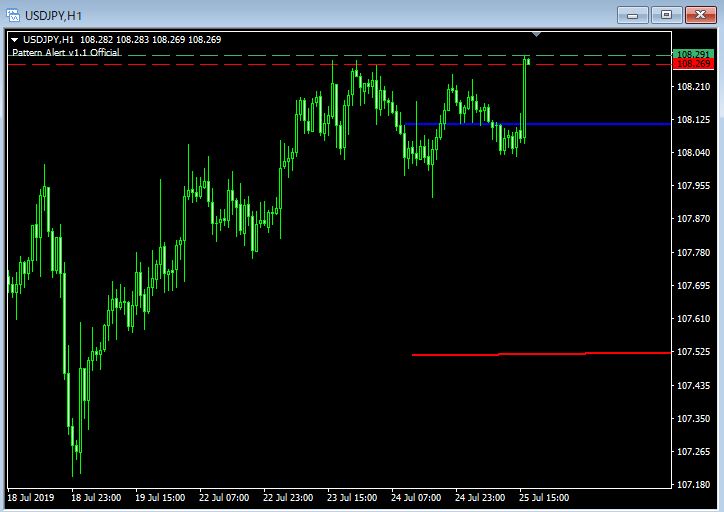Screen dimensions: 724x512
Task: Click the 108.040 price scale value
Action: tap(693, 152)
